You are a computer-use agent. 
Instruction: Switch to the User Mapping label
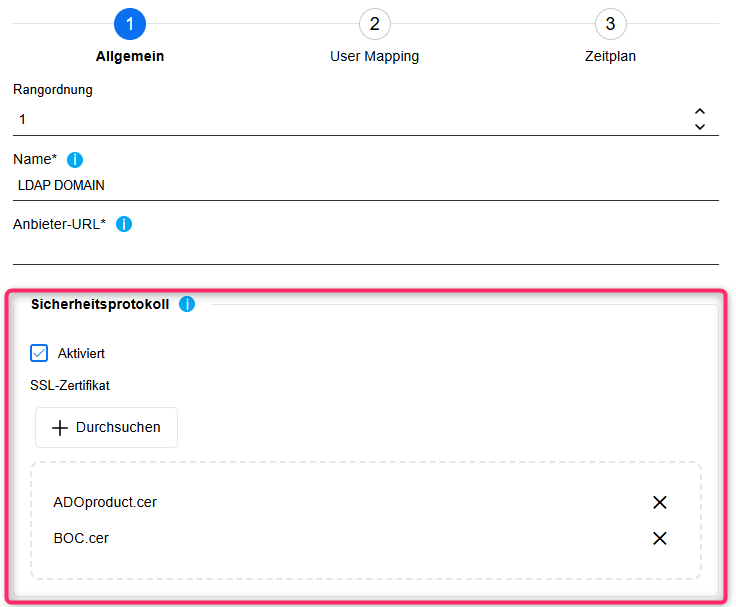coord(374,56)
